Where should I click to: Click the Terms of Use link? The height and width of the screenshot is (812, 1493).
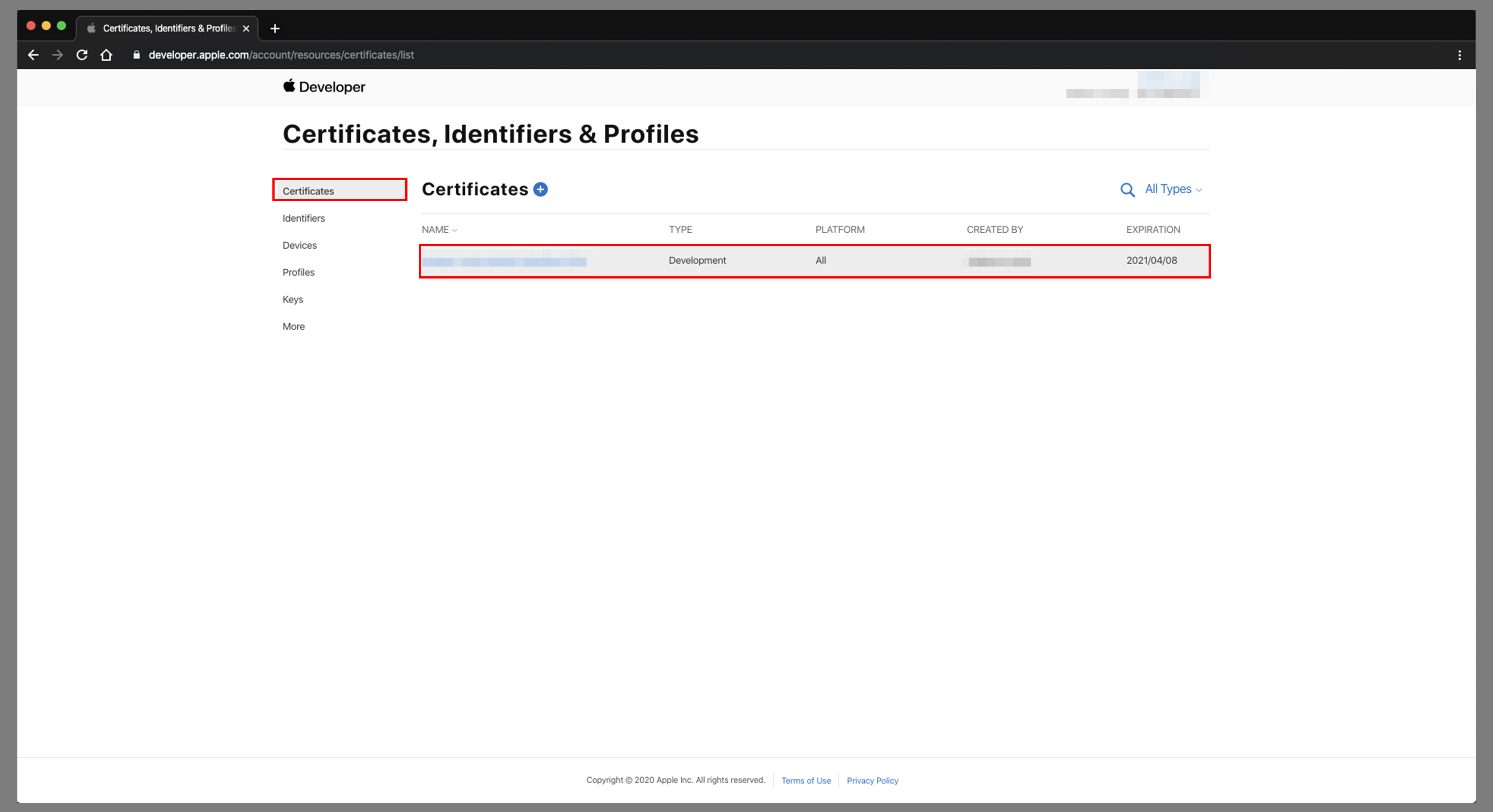[x=805, y=780]
